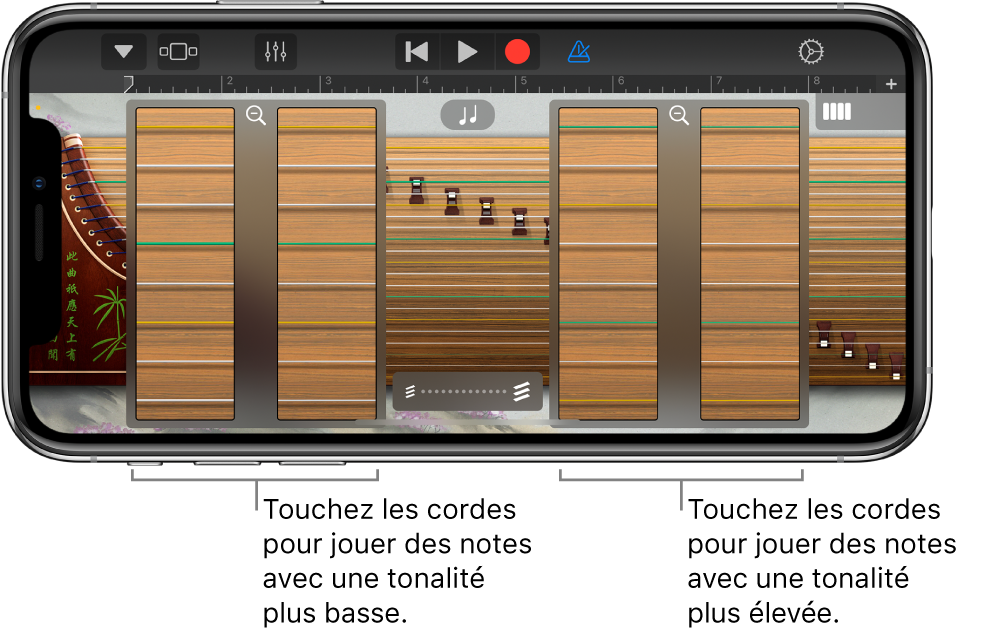Viewport: 982px width, 636px height.
Task: Open the Tracks view button
Action: pos(178,51)
